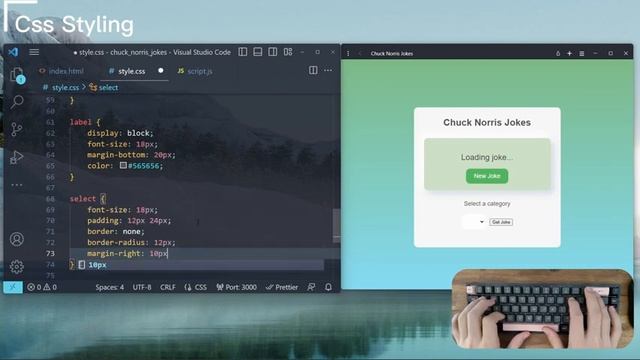Change indentation via Spaces: 4
The width and height of the screenshot is (640, 360).
(109, 287)
